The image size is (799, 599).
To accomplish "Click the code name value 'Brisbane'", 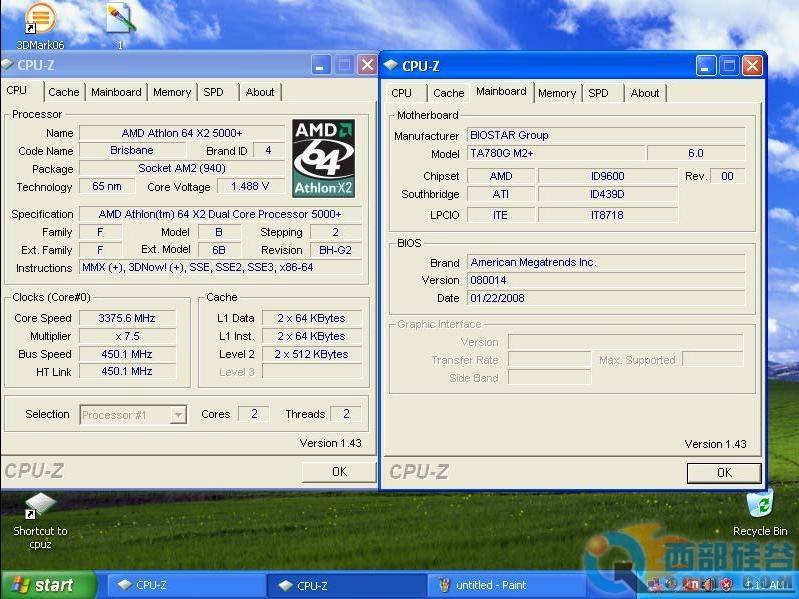I will pos(132,150).
